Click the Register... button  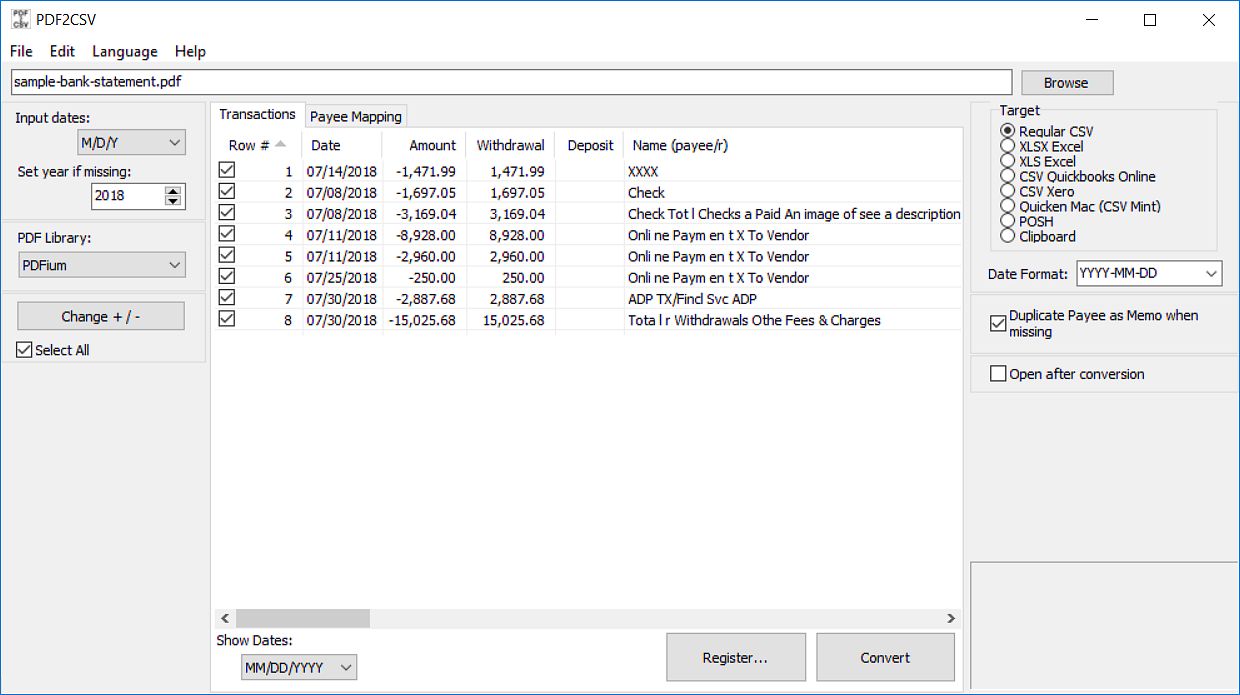pyautogui.click(x=735, y=657)
